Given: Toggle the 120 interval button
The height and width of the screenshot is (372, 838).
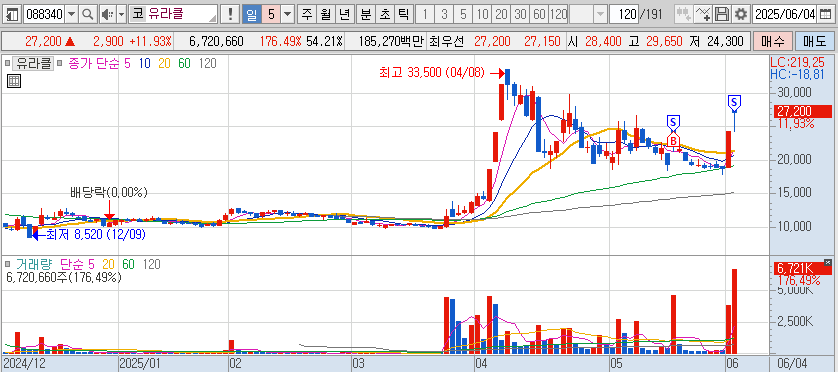Looking at the screenshot, I should point(558,14).
